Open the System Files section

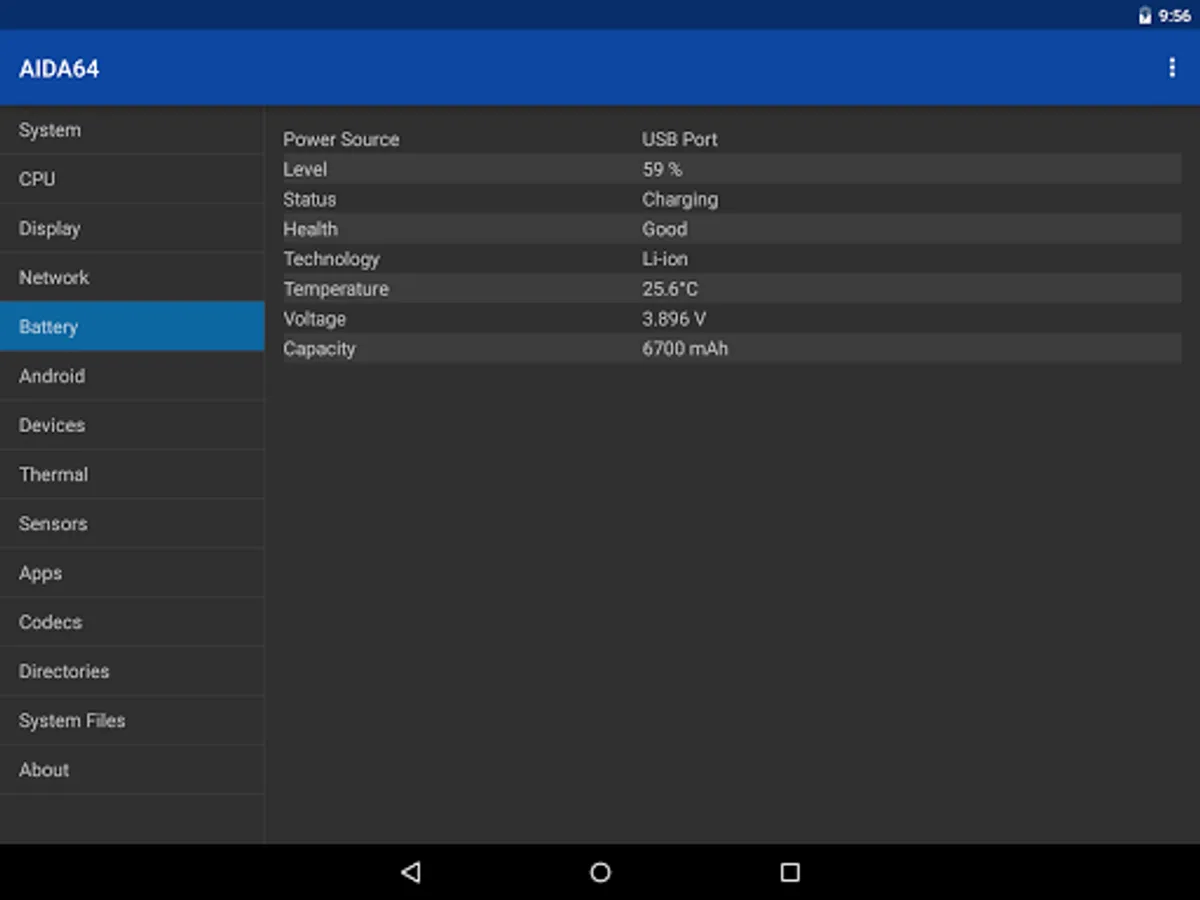click(132, 720)
